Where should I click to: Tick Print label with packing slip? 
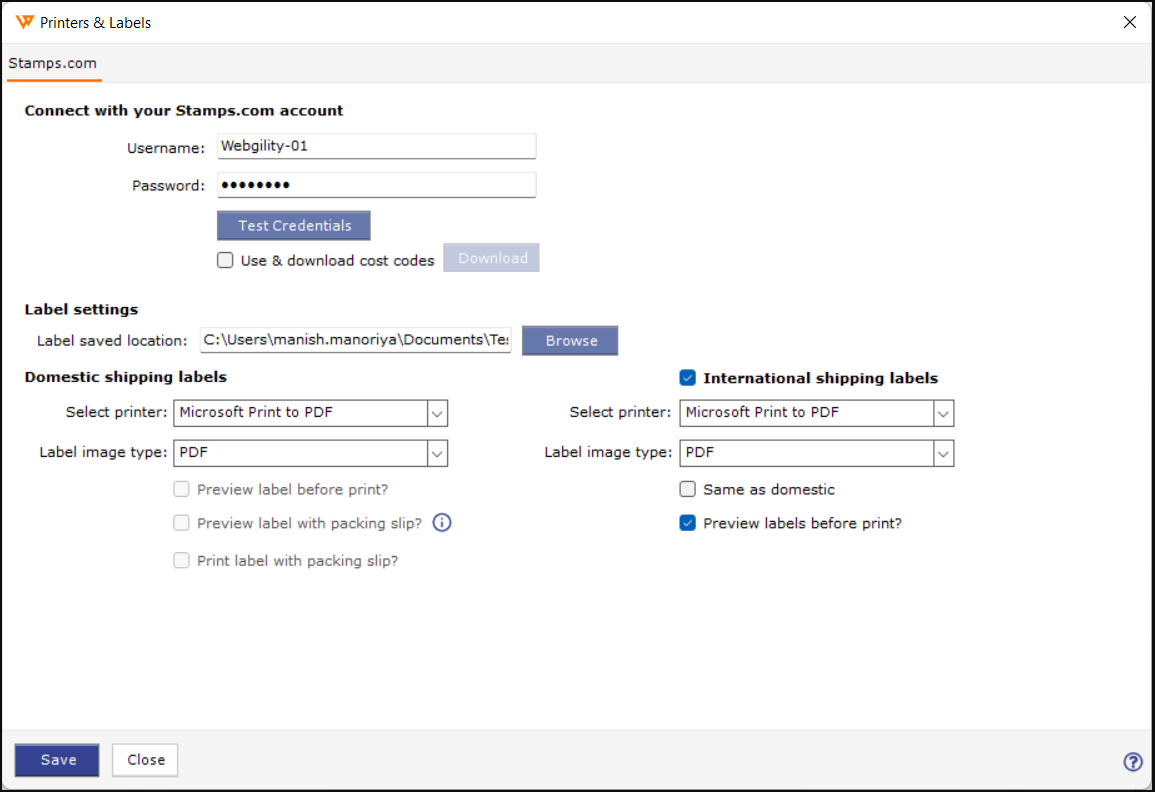point(181,561)
